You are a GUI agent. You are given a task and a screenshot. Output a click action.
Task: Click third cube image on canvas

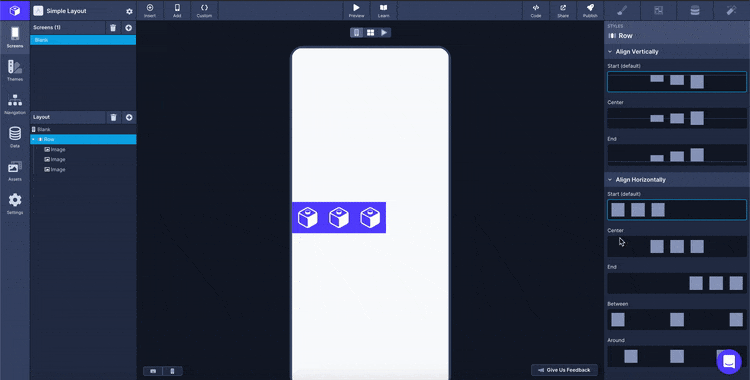coord(370,218)
